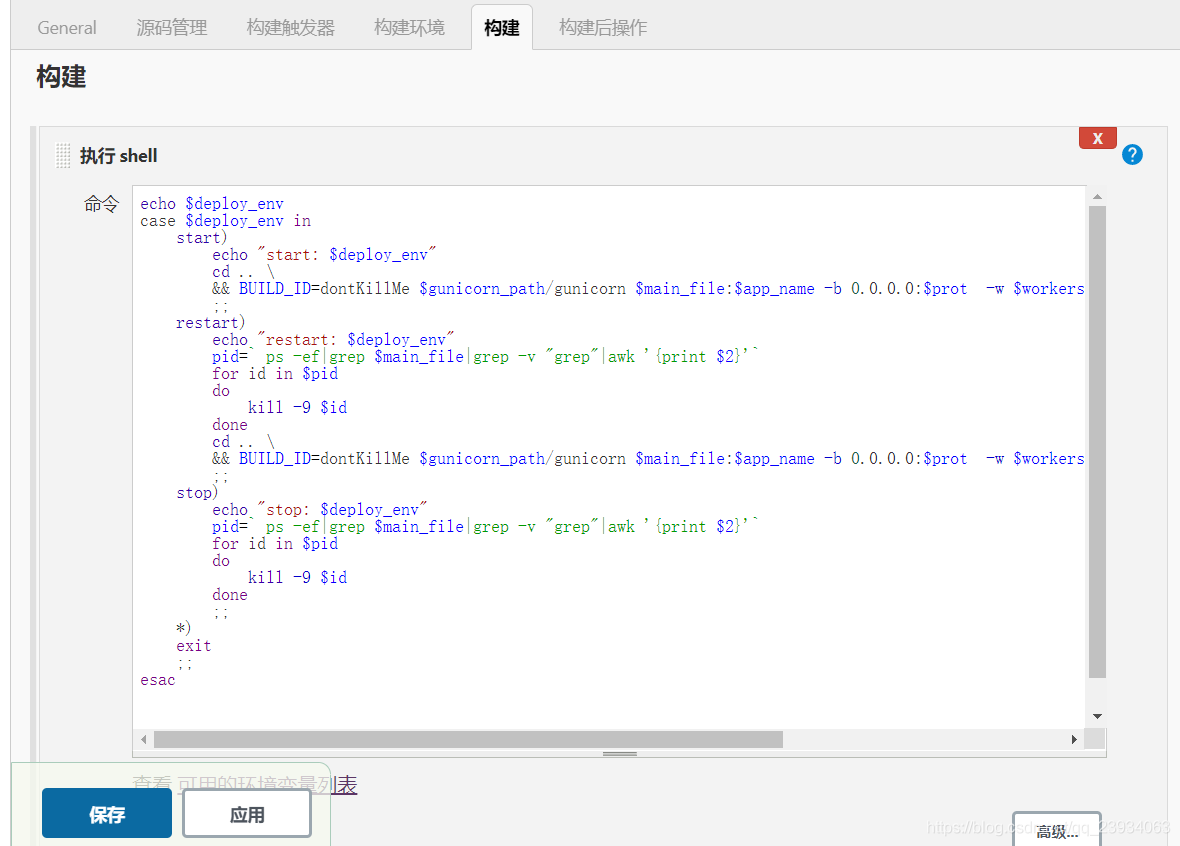Click the 'exit' line in the script
Viewport: 1180px width, 846px height.
[x=193, y=646]
